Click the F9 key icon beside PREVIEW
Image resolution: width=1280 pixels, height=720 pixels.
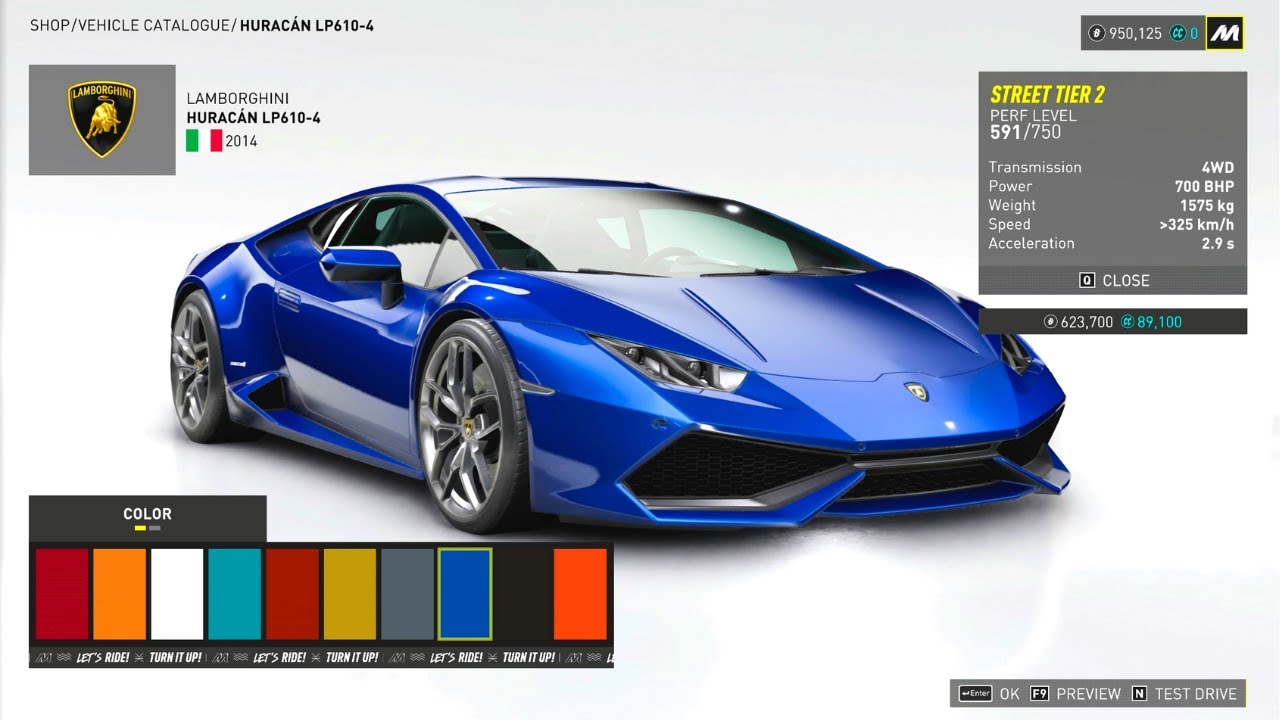click(1039, 693)
